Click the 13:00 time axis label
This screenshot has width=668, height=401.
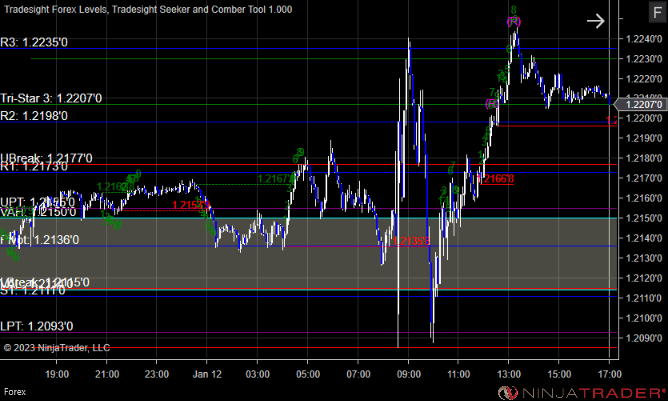click(509, 374)
